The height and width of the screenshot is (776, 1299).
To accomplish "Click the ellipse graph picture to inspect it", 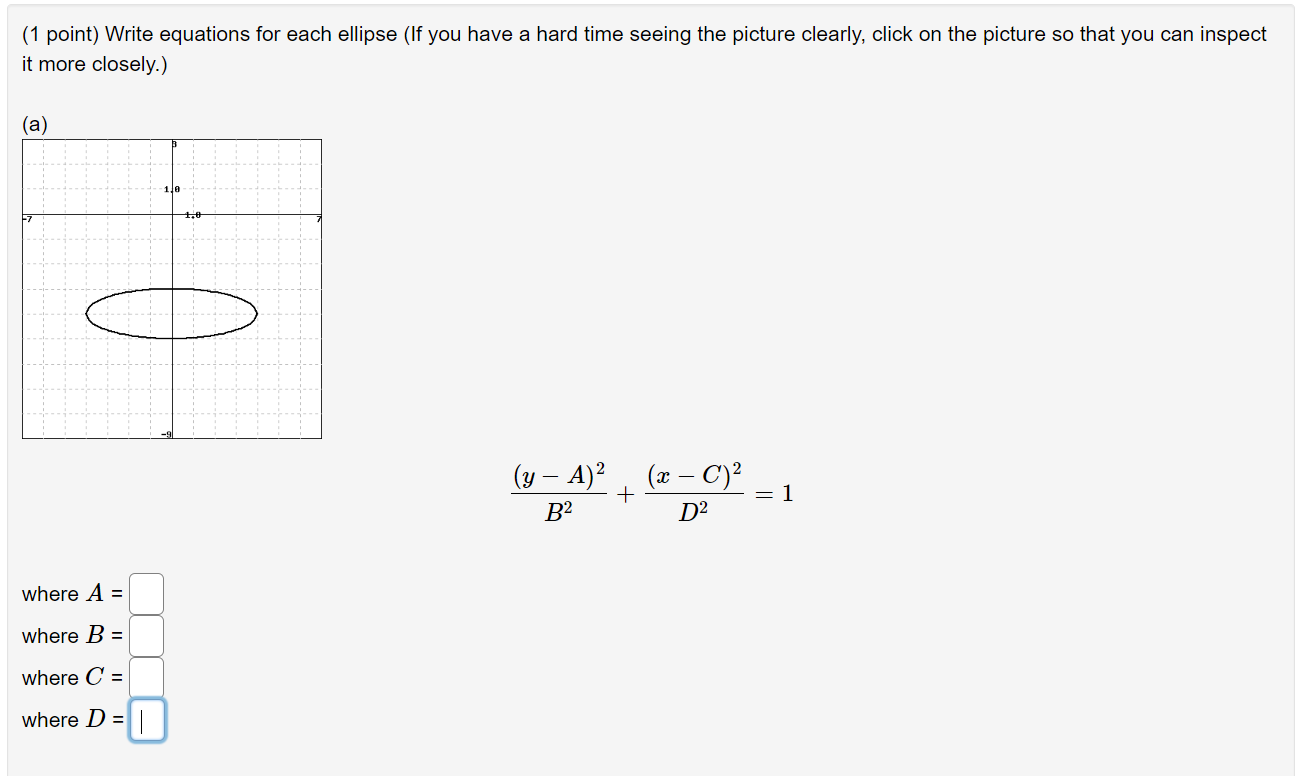I will (170, 290).
